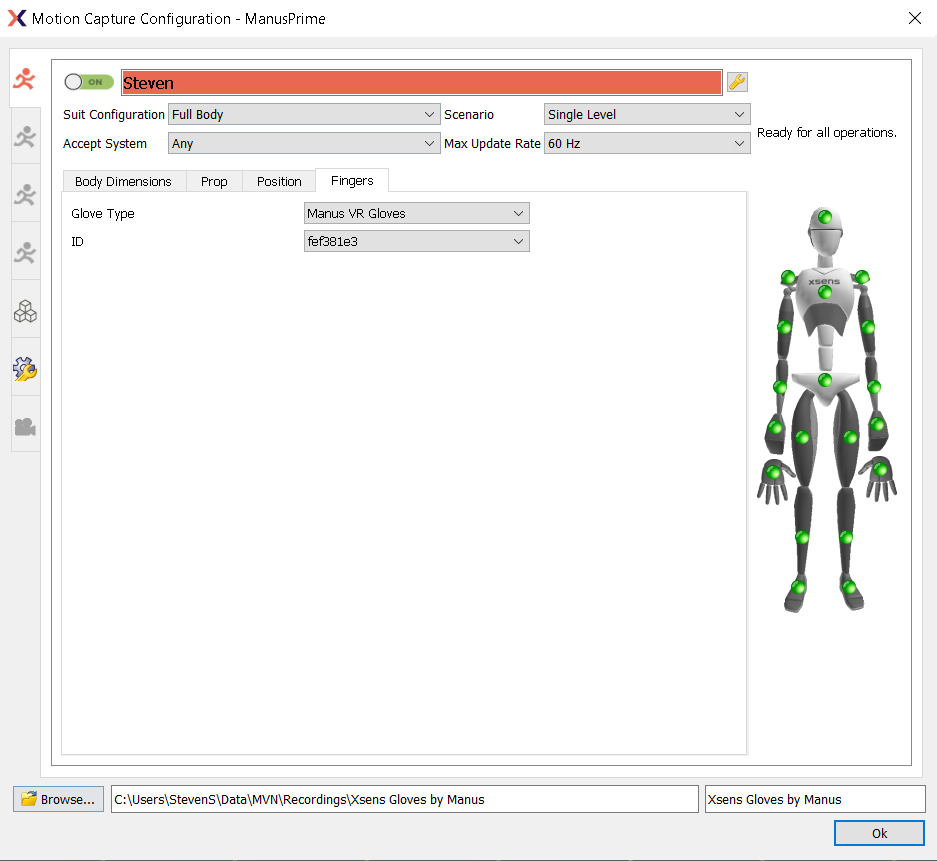Screen dimensions: 937x861
Task: Toggle the green ON switch for the suit
Action: pyautogui.click(x=88, y=82)
